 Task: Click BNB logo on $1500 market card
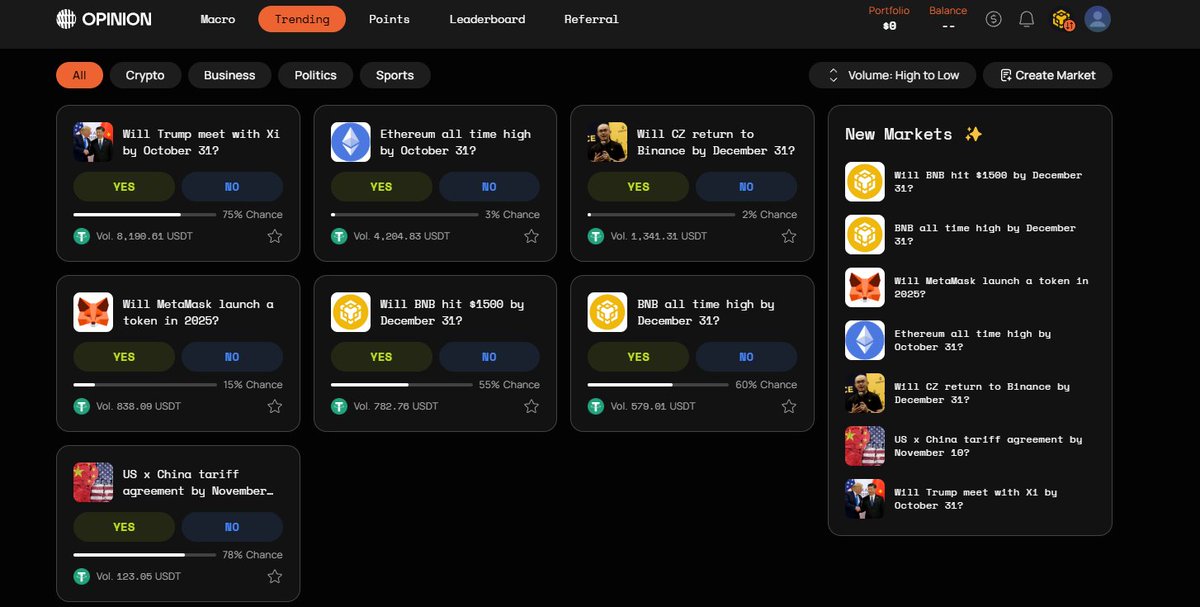tap(351, 312)
